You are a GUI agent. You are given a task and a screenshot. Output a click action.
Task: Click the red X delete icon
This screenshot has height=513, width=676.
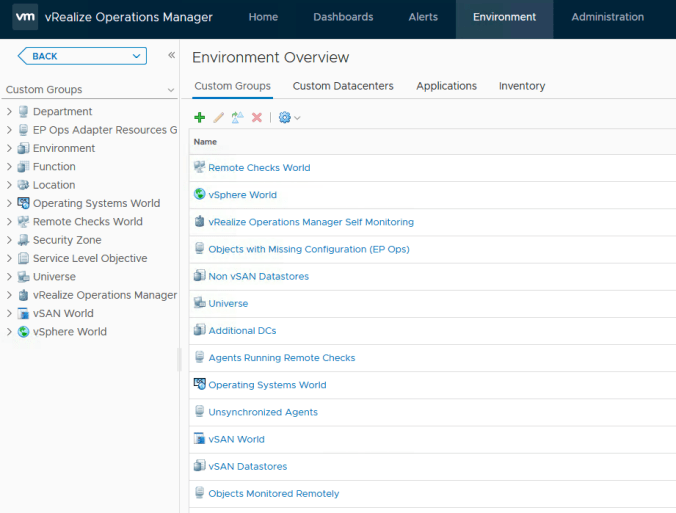click(257, 117)
